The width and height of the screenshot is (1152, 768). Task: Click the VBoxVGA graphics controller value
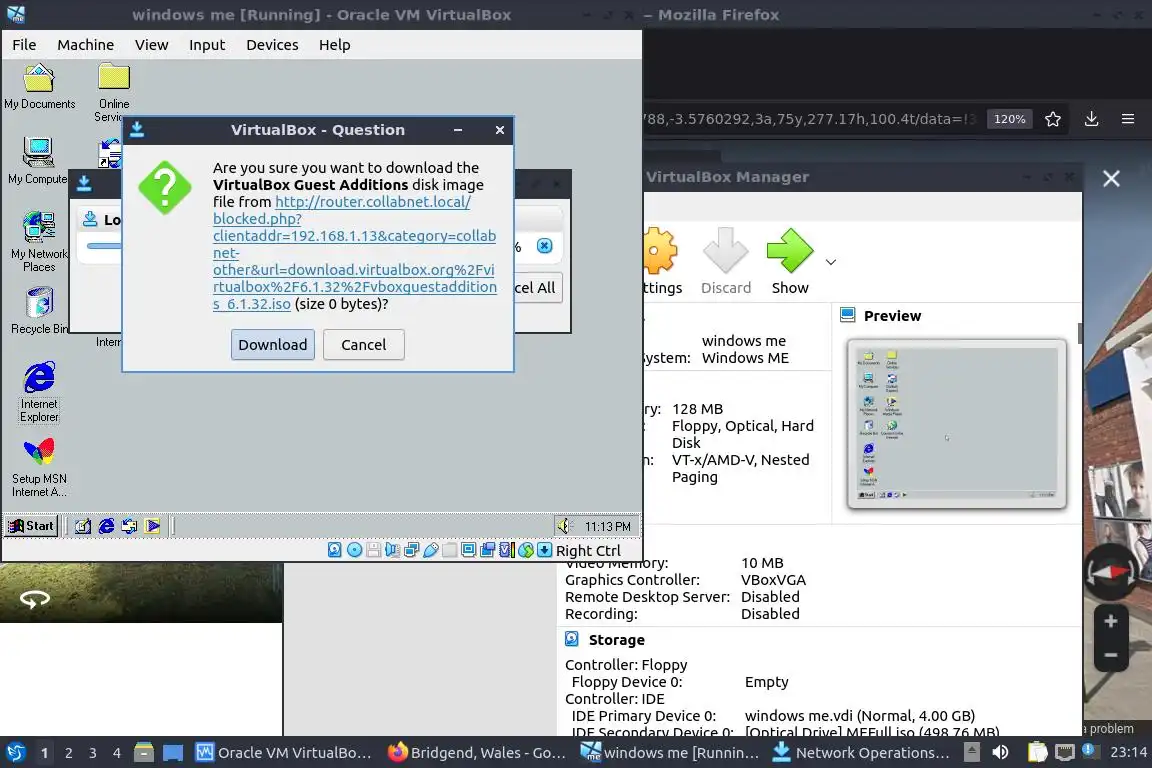[x=773, y=580]
